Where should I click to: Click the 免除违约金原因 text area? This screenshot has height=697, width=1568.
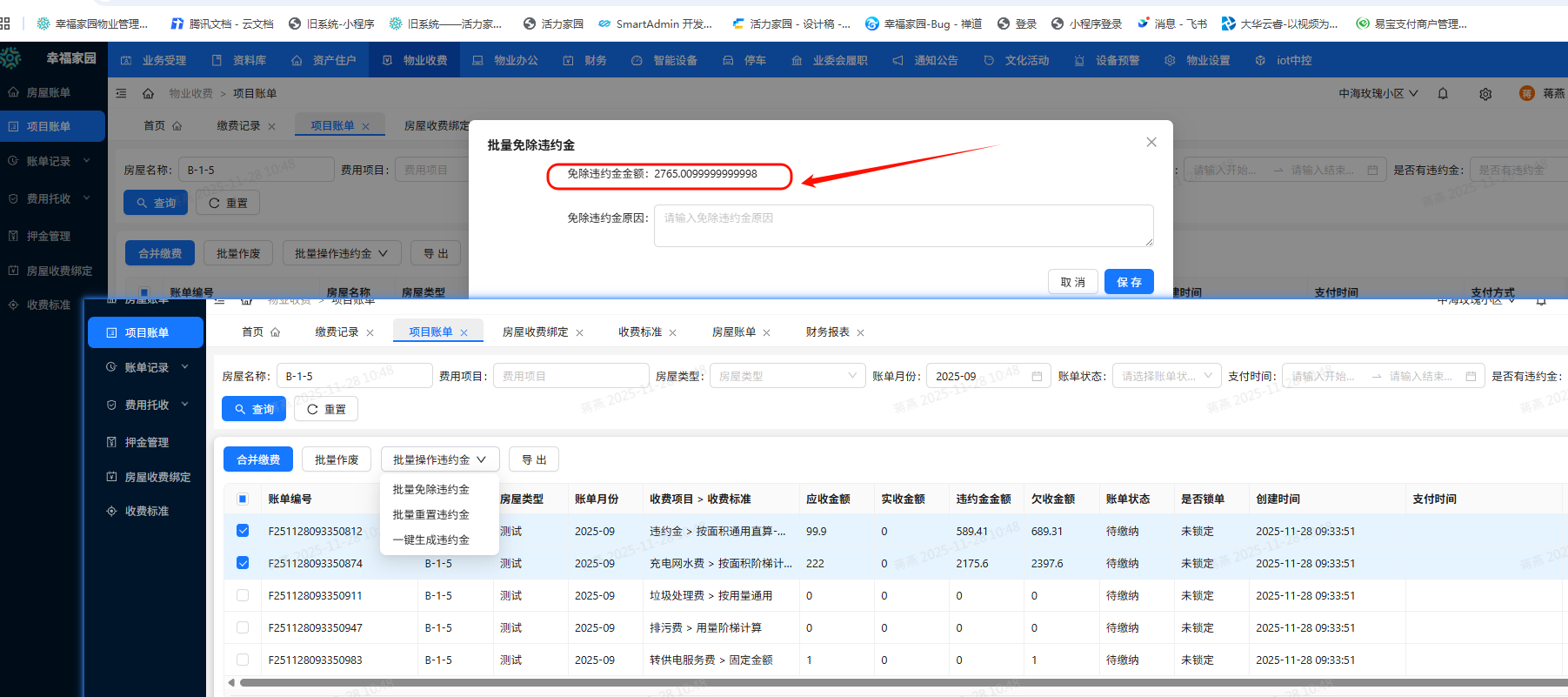903,225
